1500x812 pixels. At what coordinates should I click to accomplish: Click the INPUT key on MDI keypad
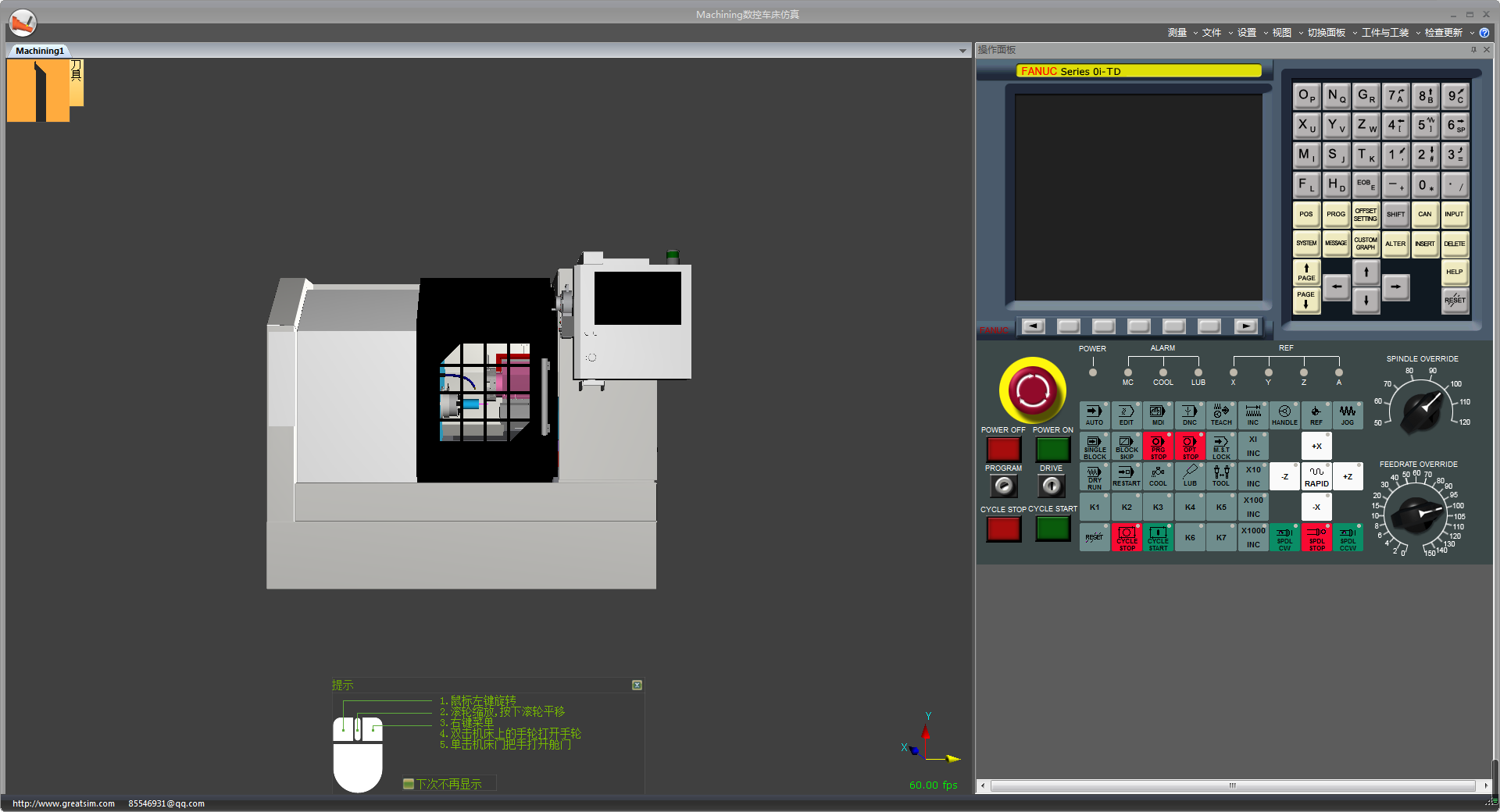tap(1455, 215)
